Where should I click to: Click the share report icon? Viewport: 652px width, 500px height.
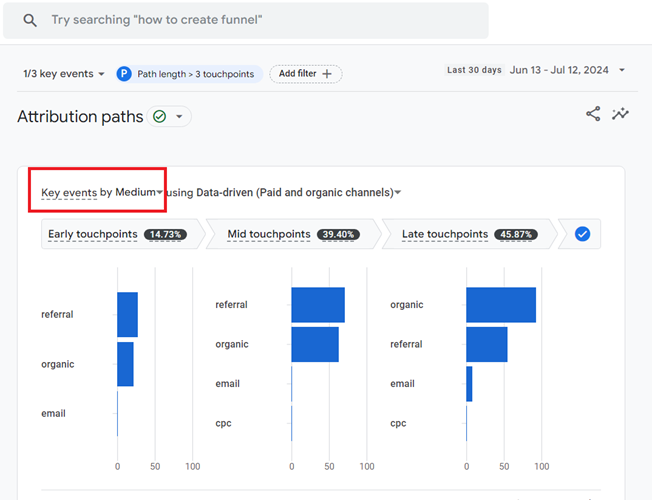point(593,114)
